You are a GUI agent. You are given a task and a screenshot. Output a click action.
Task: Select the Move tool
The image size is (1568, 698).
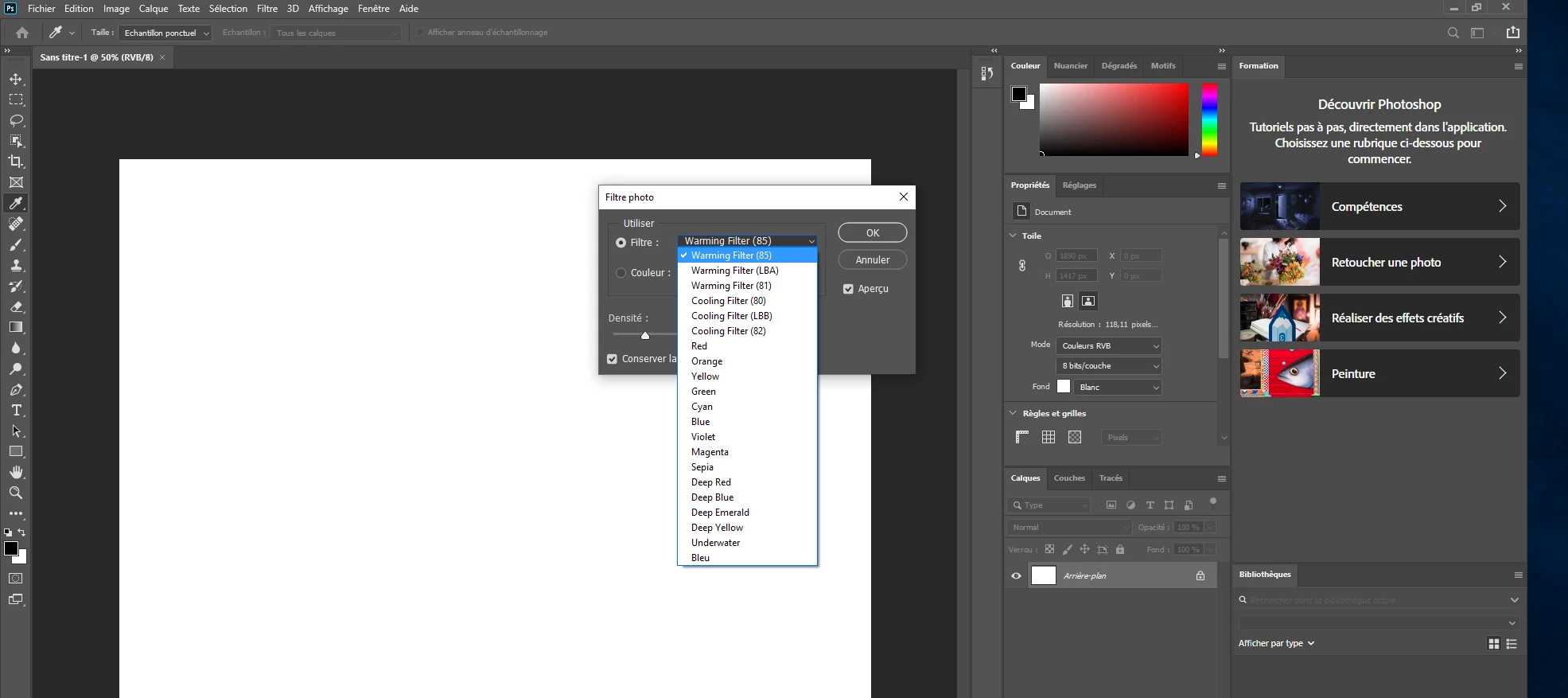[x=16, y=79]
